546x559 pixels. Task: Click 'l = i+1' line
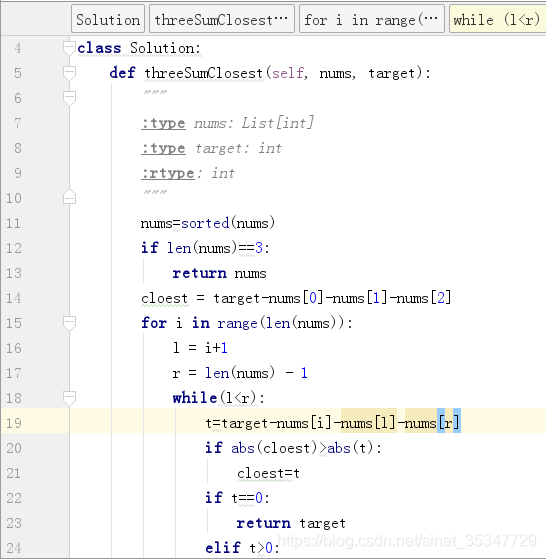200,348
